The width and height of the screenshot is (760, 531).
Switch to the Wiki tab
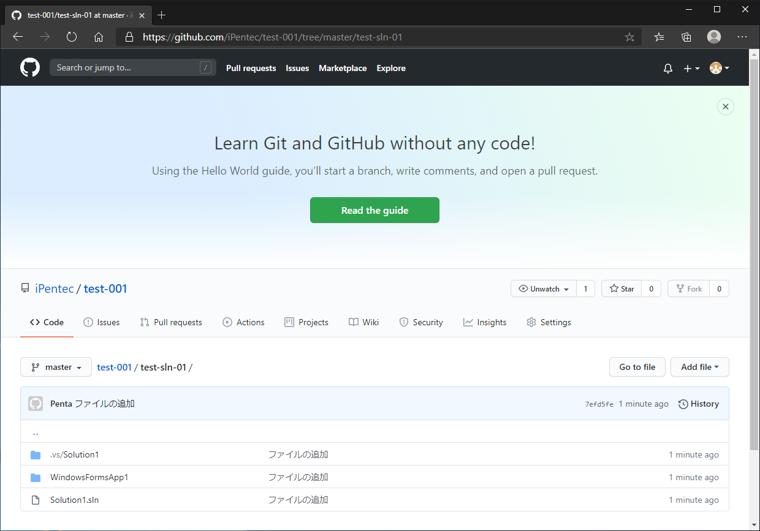[x=364, y=322]
